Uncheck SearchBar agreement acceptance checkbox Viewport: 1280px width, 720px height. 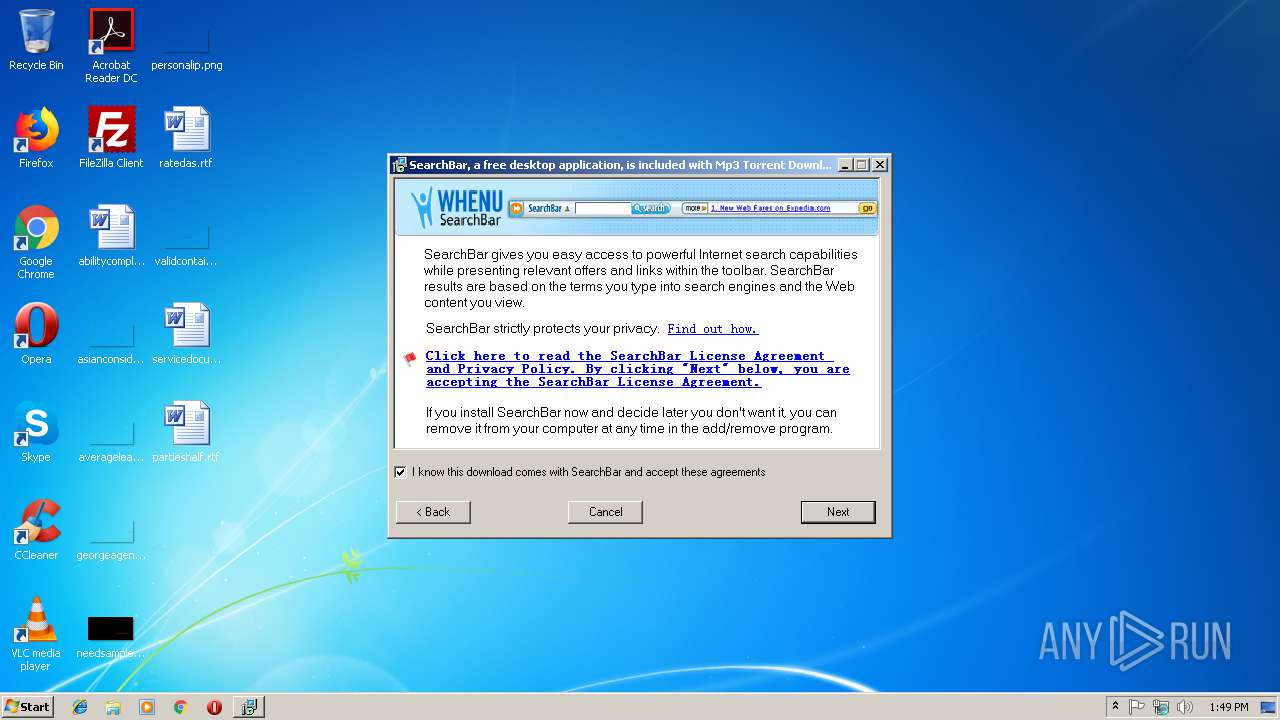[x=401, y=472]
